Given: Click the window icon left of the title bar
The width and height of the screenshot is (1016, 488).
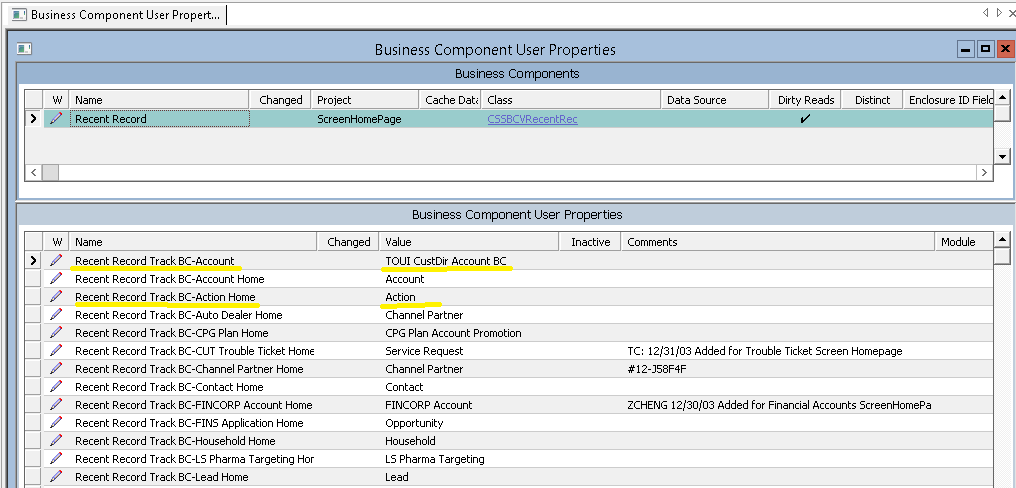Looking at the screenshot, I should click(25, 49).
